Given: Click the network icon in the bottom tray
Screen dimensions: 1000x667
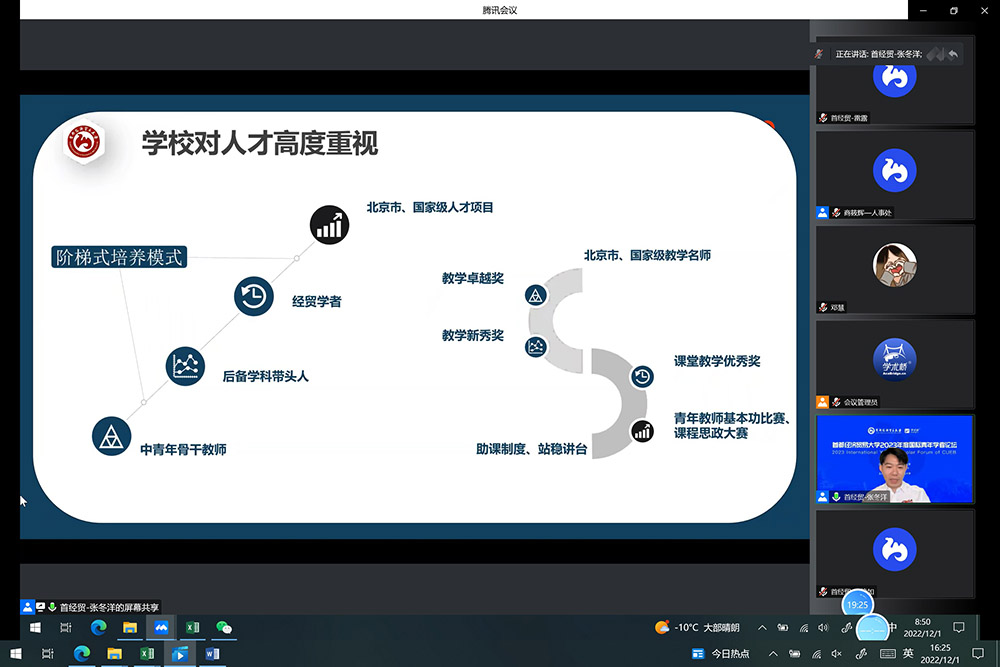Looking at the screenshot, I should (816, 654).
